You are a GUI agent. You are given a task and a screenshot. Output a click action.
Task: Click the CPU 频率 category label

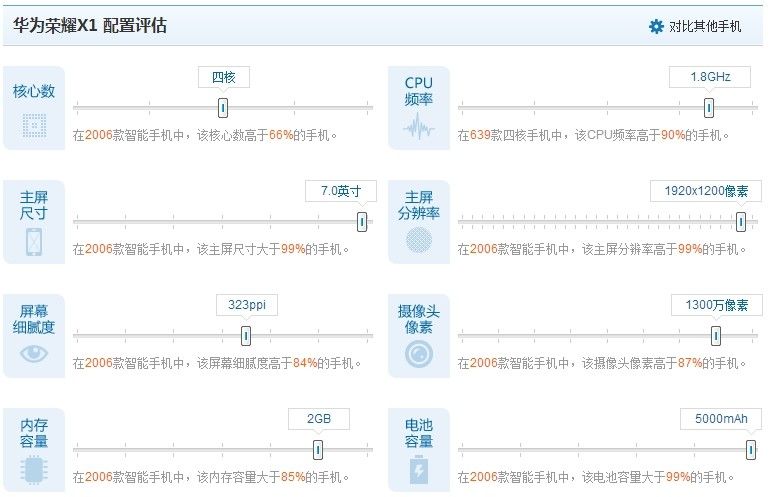pyautogui.click(x=419, y=91)
